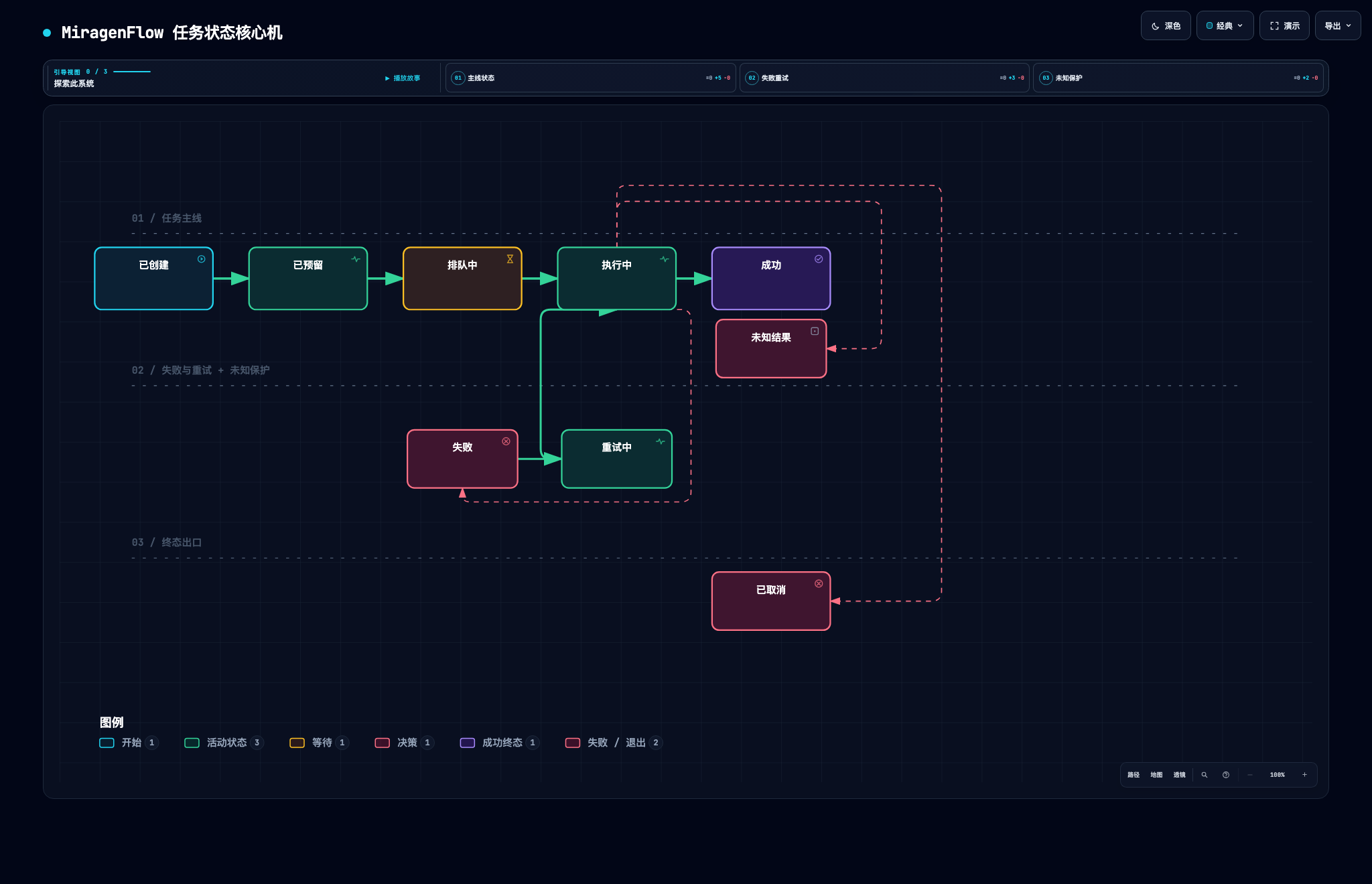This screenshot has width=1372, height=884.
Task: Open help via question mark icon
Action: click(x=1226, y=775)
